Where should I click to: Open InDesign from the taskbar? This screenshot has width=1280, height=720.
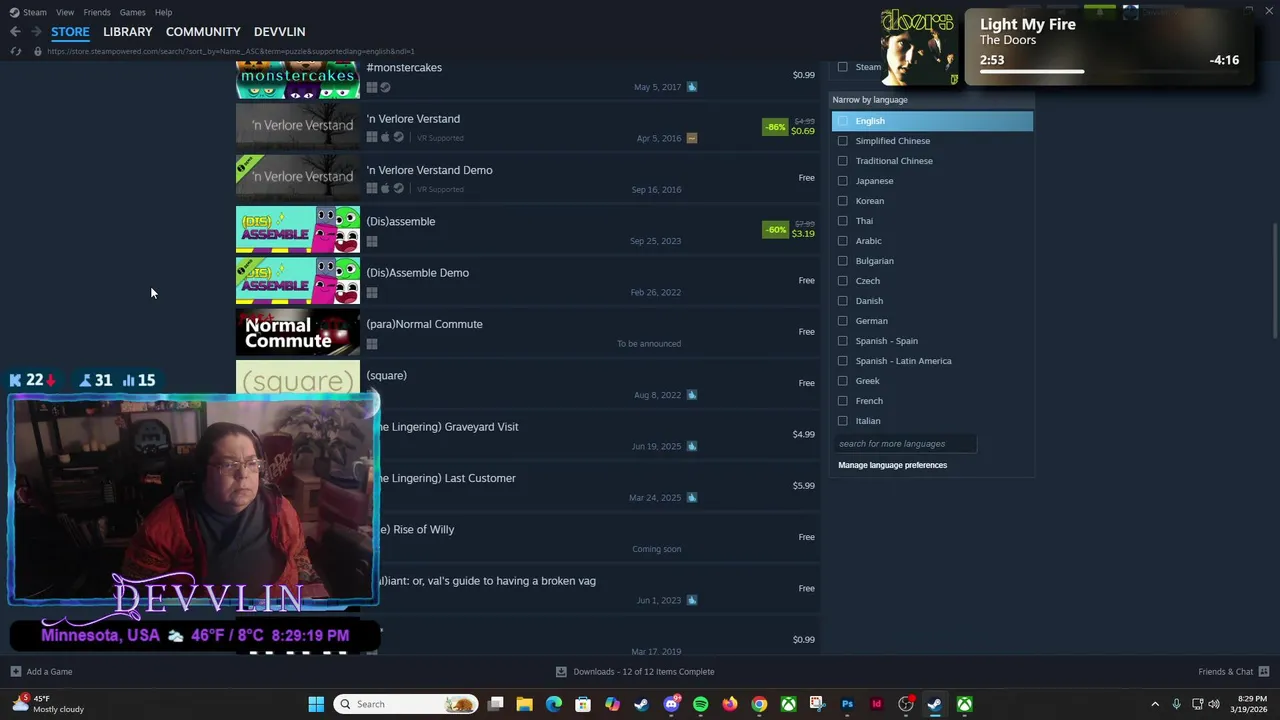(876, 704)
